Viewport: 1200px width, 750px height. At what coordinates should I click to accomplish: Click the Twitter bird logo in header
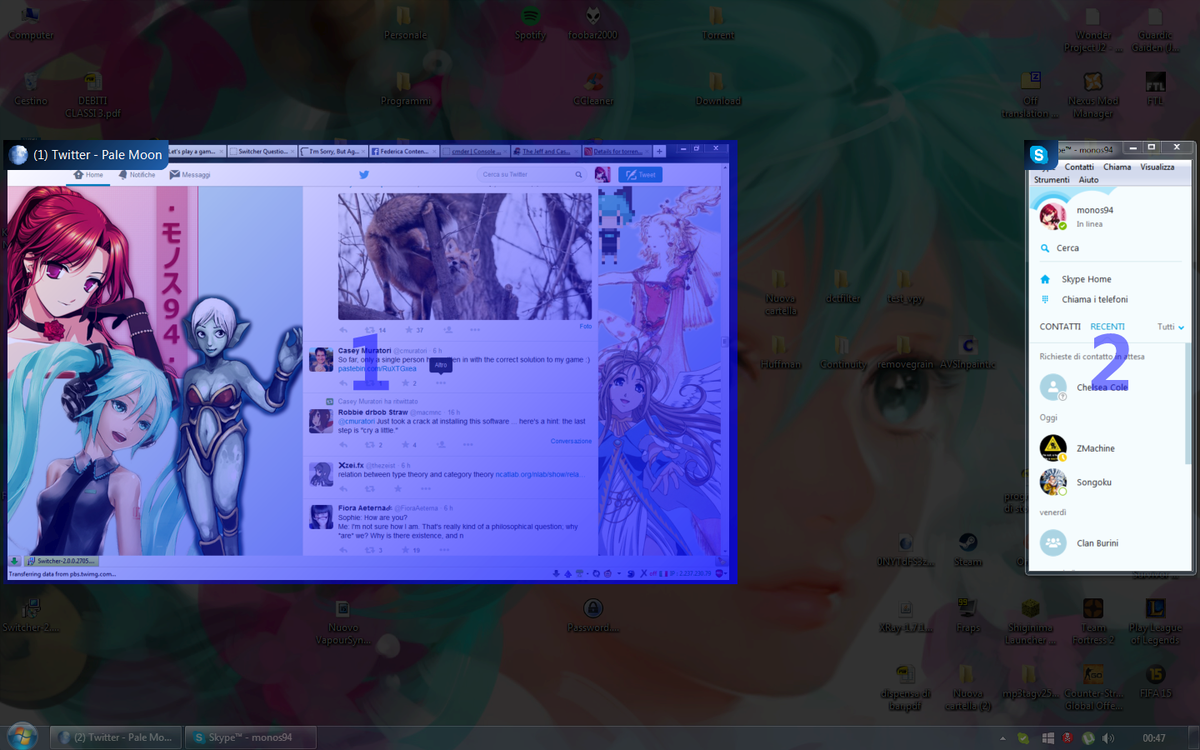(x=365, y=175)
